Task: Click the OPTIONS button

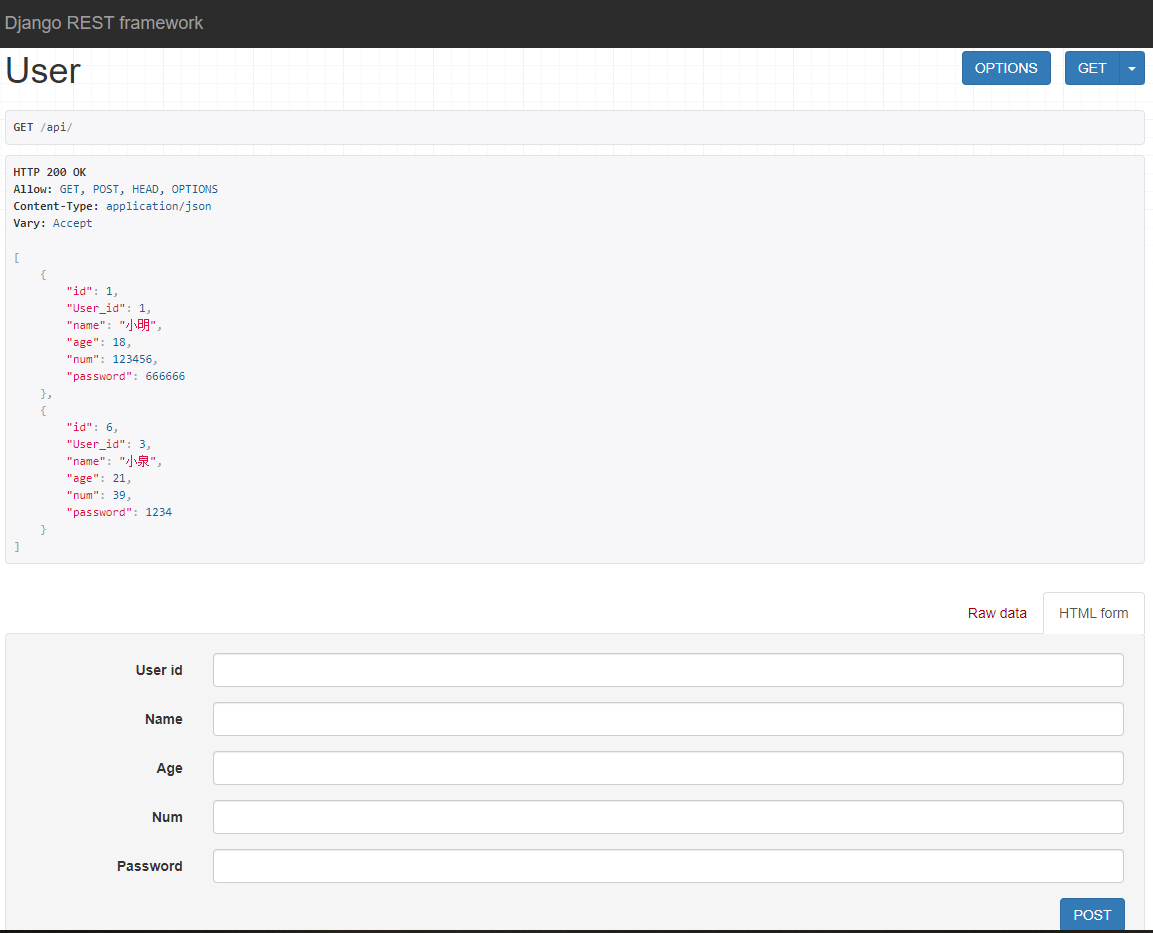Action: point(1006,68)
